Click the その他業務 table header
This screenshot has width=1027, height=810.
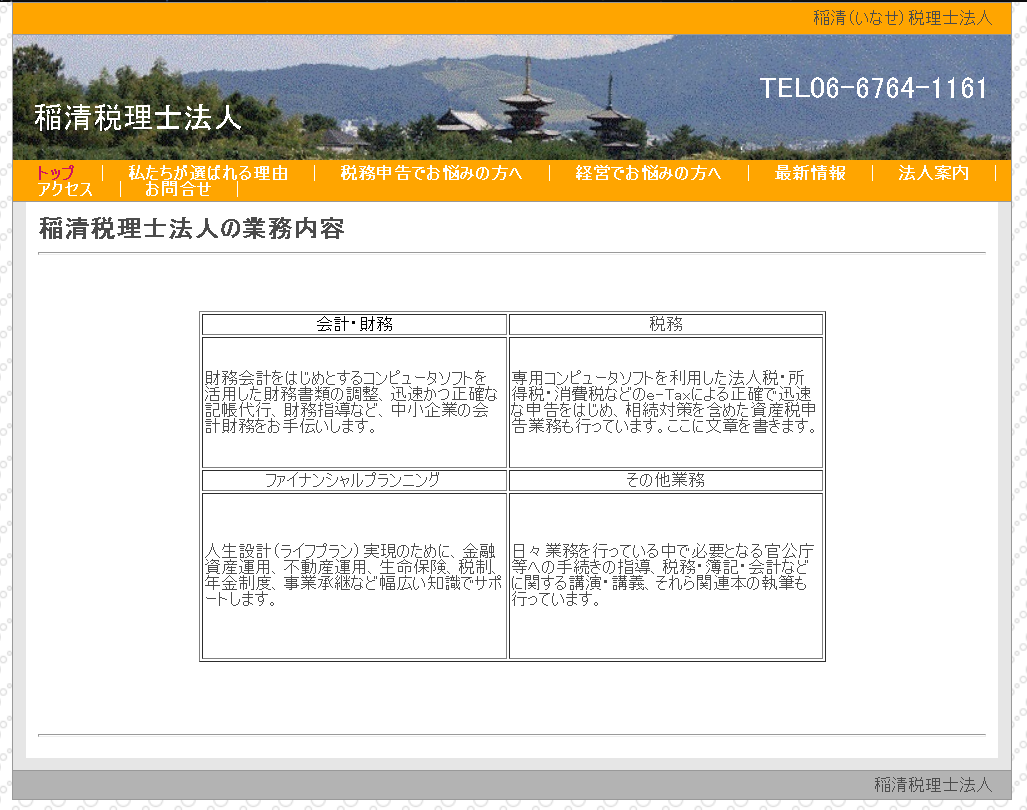665,480
